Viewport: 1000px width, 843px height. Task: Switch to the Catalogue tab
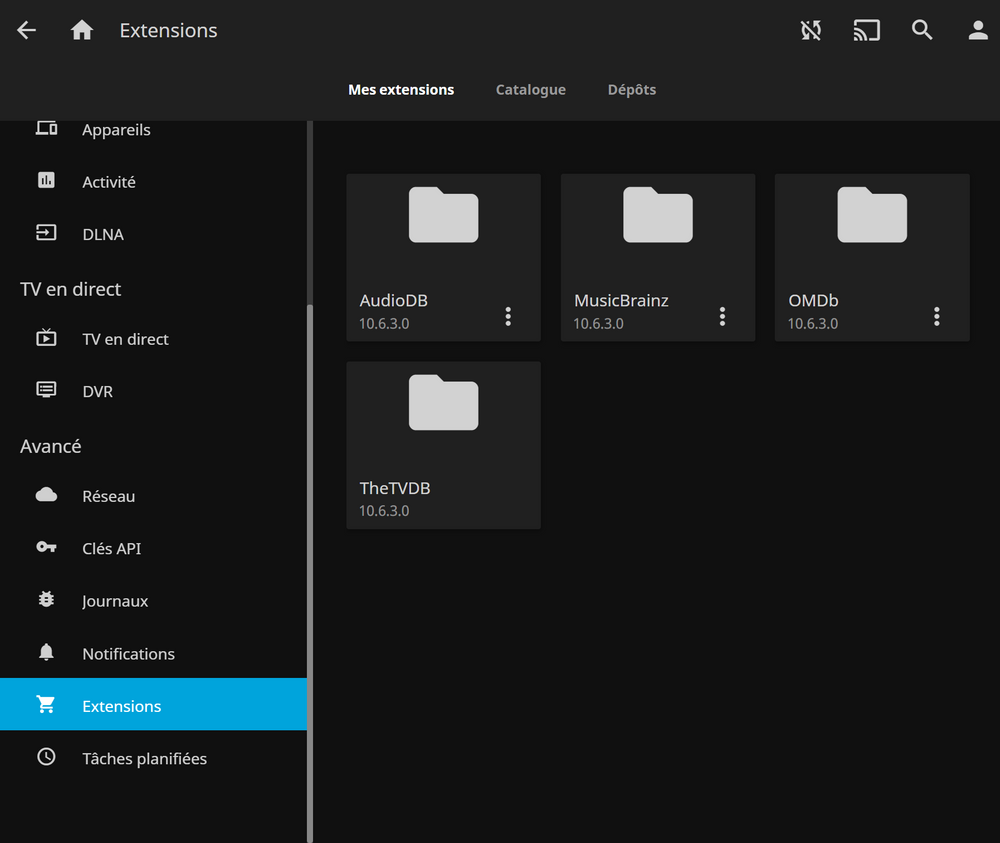tap(530, 90)
